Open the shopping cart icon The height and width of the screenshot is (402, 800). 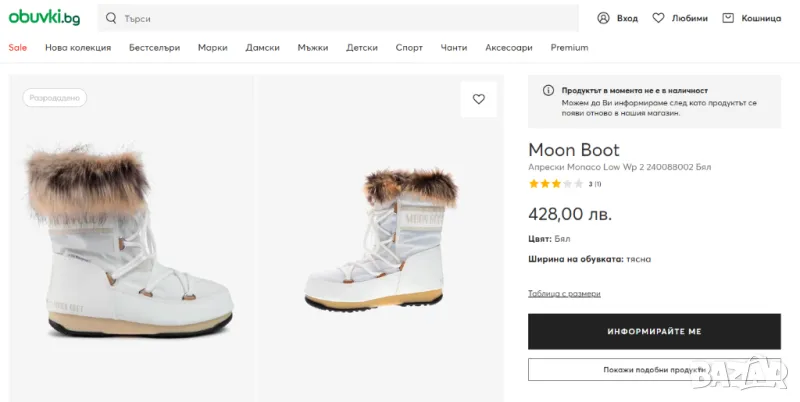(728, 18)
